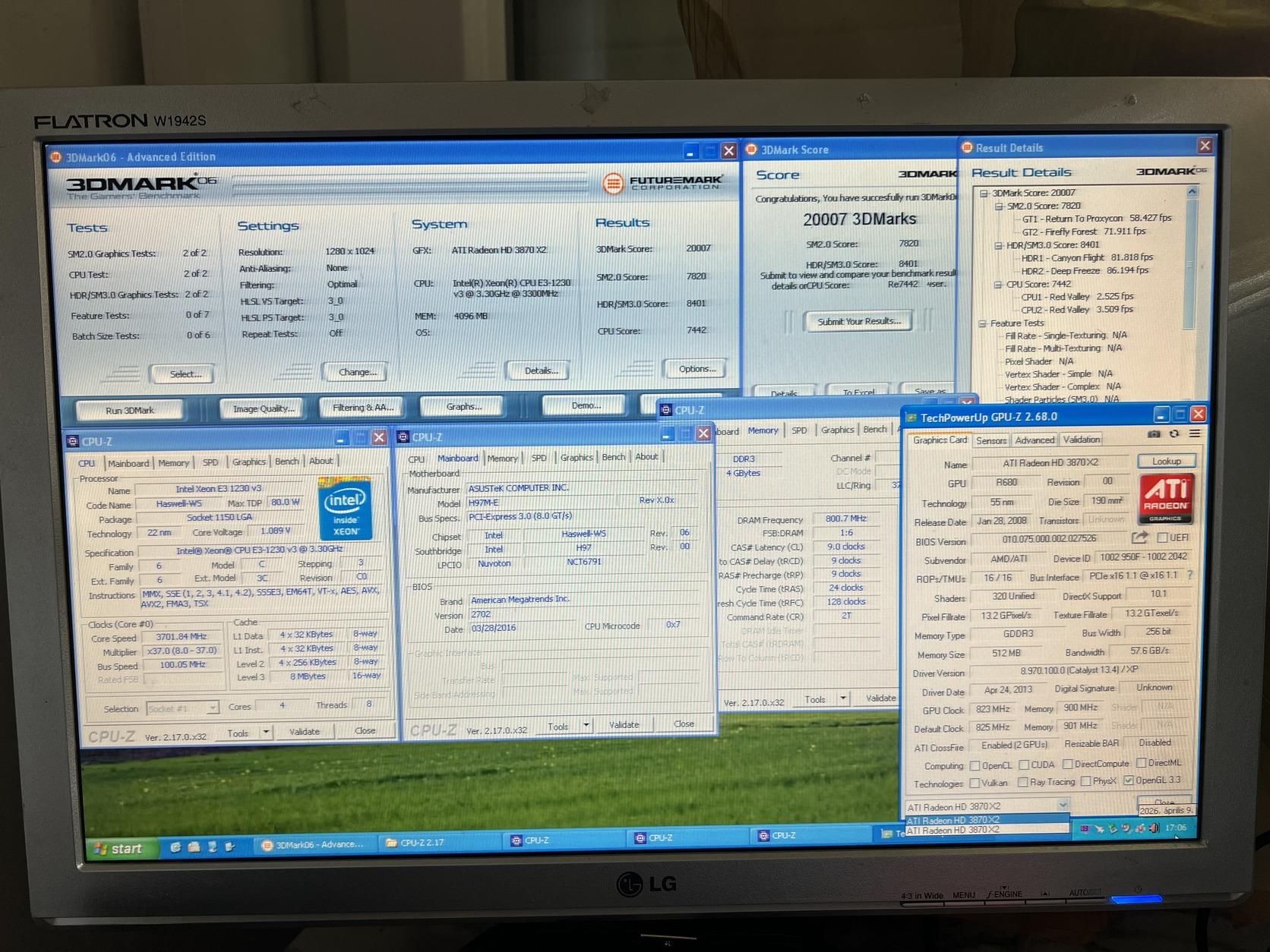Click the first quick launch icon beside Start
Image resolution: width=1270 pixels, height=952 pixels.
[175, 847]
